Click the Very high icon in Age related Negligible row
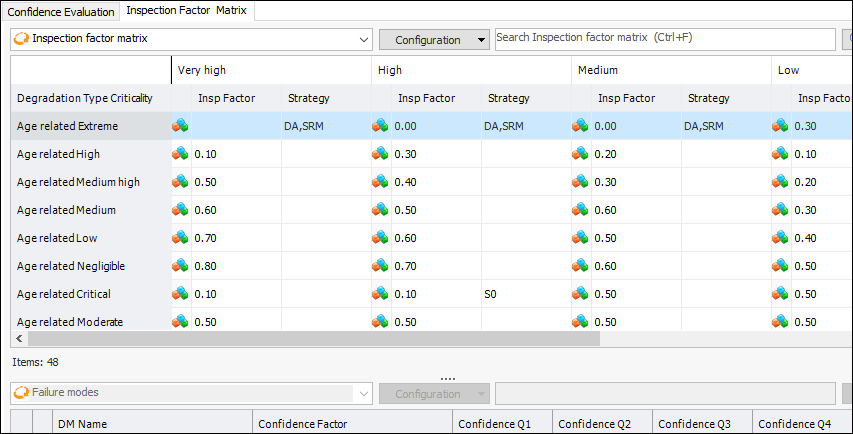The height and width of the screenshot is (434, 853). [180, 266]
